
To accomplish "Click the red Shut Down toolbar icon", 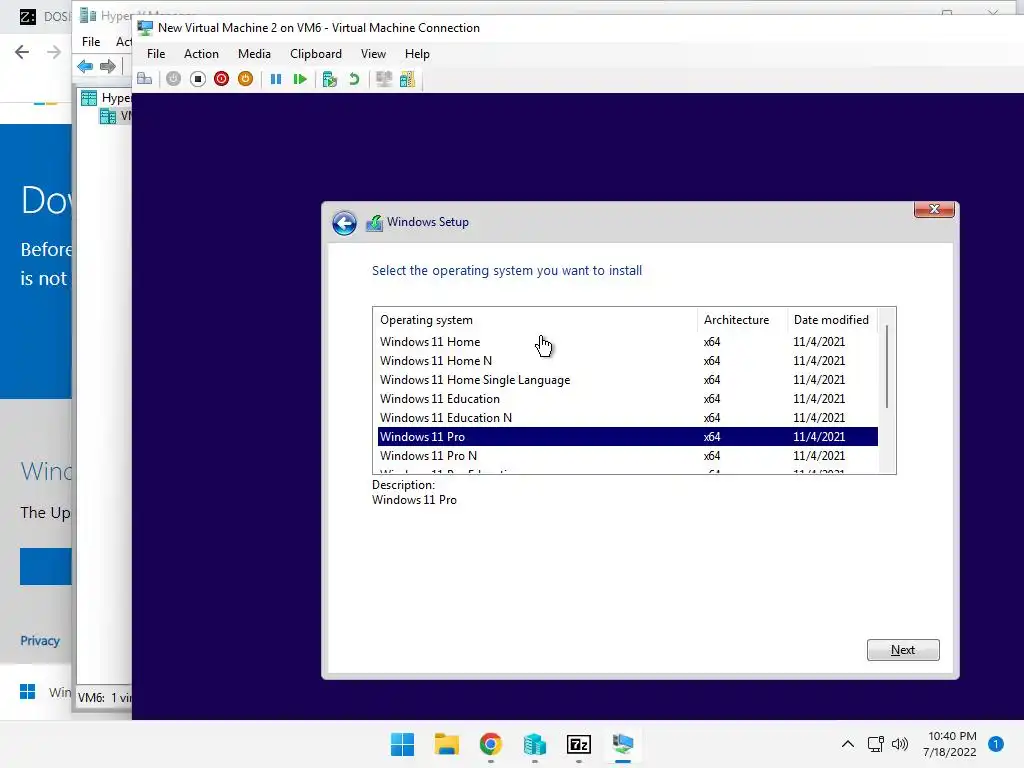I will coord(221,79).
